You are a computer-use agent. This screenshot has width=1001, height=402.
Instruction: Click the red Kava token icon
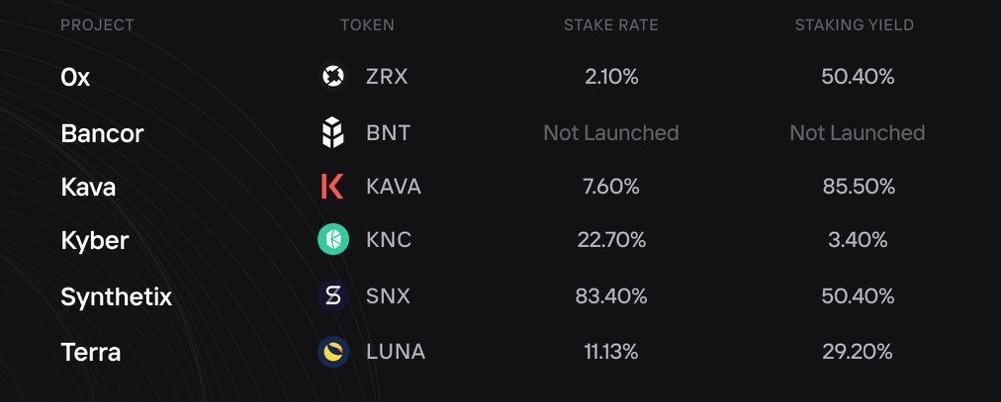(333, 187)
